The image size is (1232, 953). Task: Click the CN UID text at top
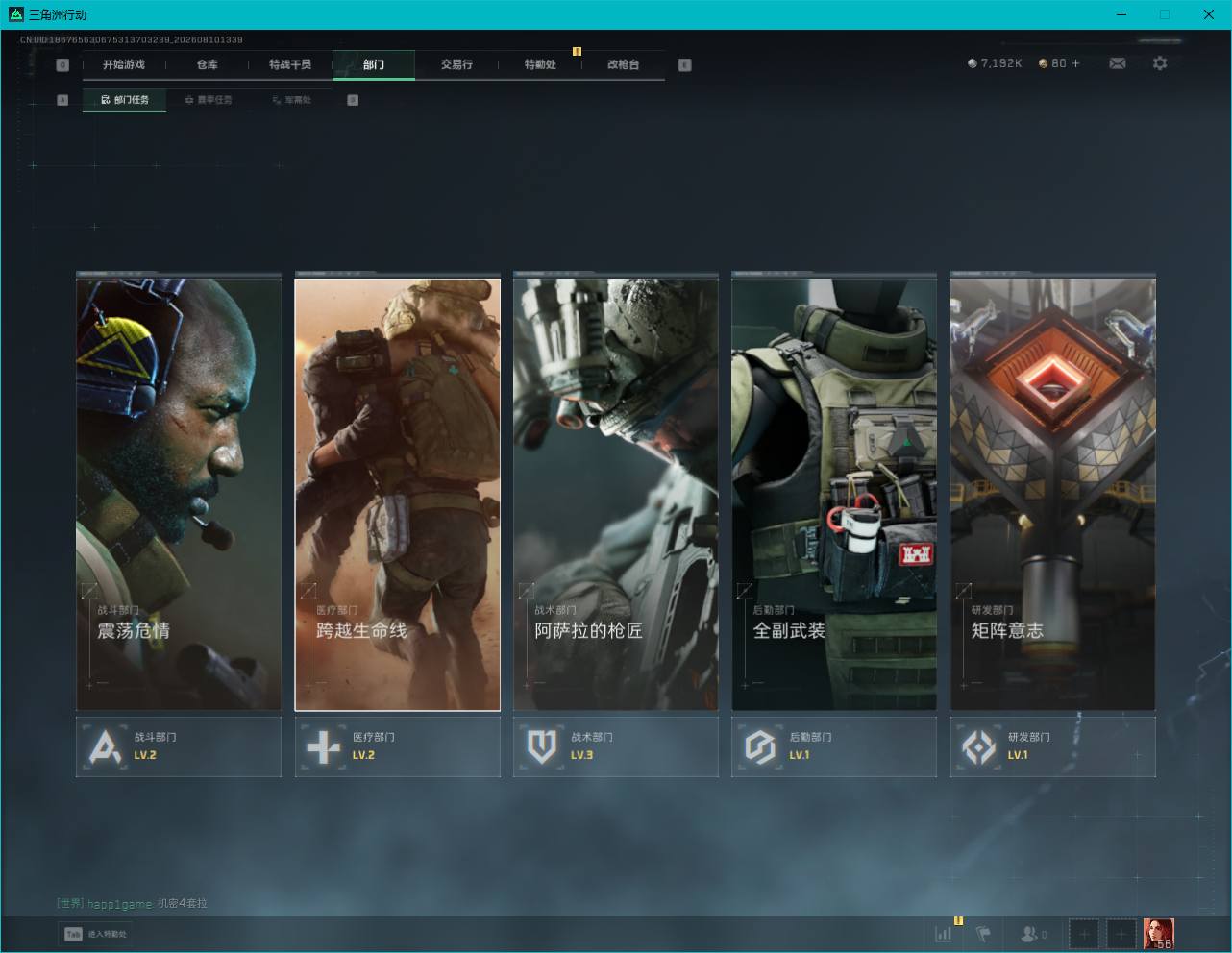tap(132, 39)
